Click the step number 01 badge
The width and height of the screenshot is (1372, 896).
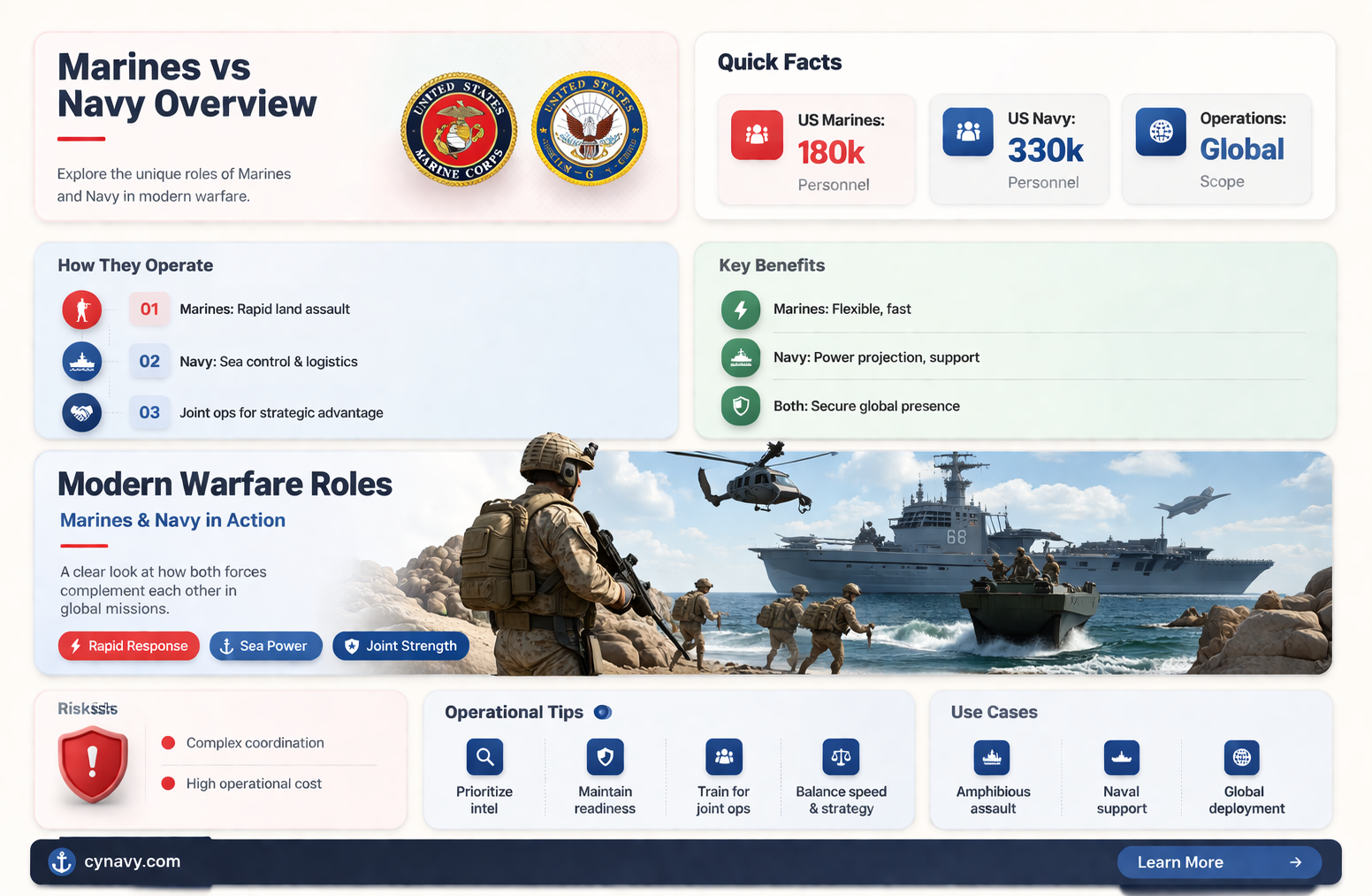149,310
